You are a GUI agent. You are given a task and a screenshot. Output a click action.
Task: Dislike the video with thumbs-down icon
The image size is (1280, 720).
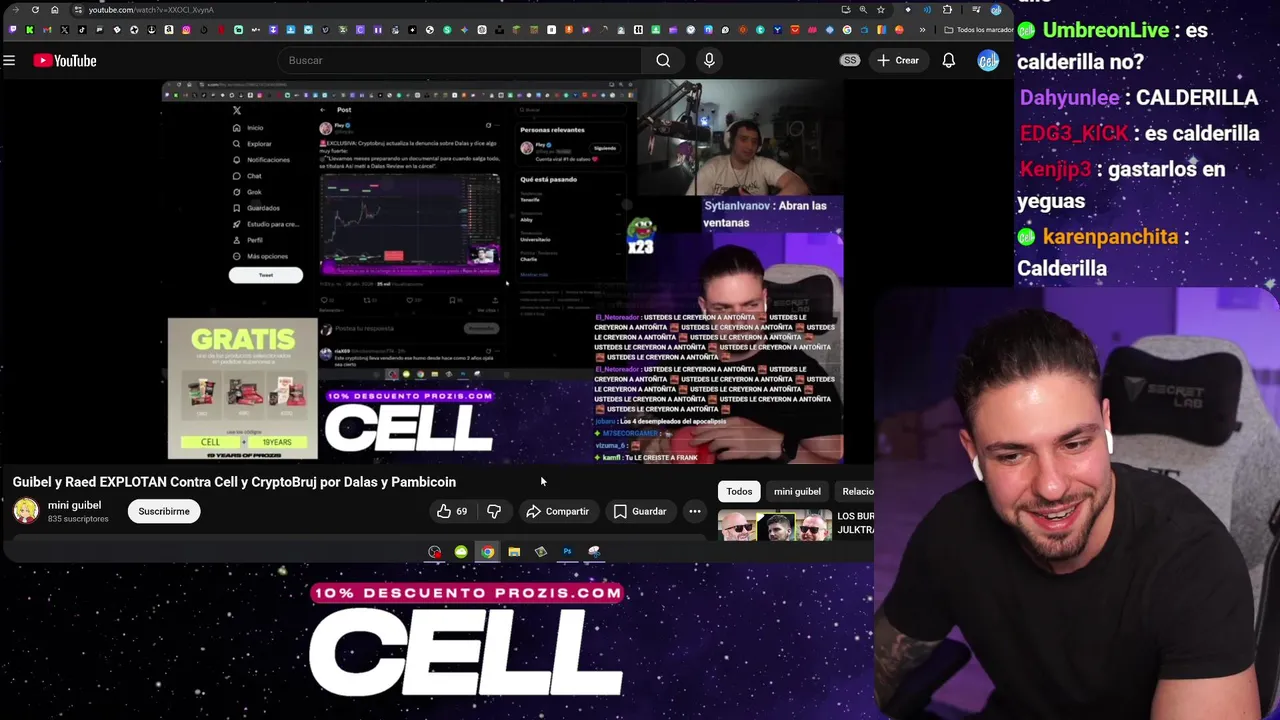coord(494,511)
